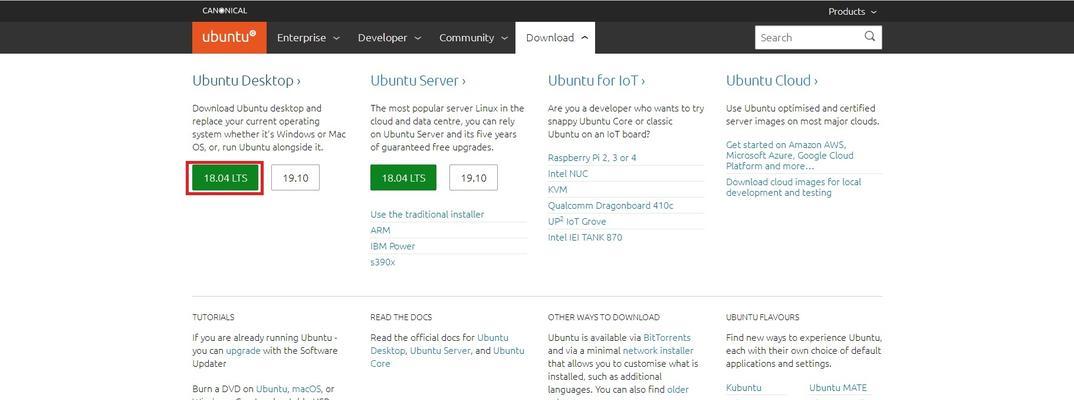Download Ubuntu Desktop 18.04 LTS
Screen dimensions: 1074x400
(225, 178)
